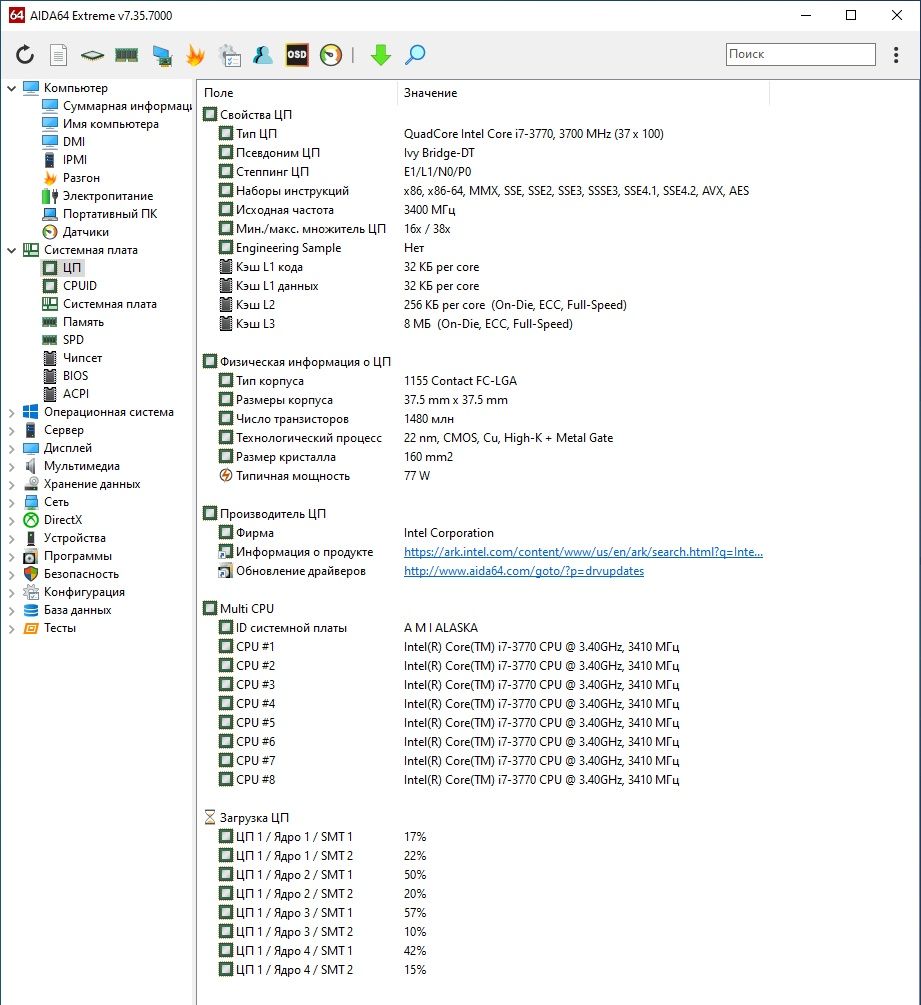Open the Память tree item
Screen dimensions: 921x1005
tap(83, 322)
